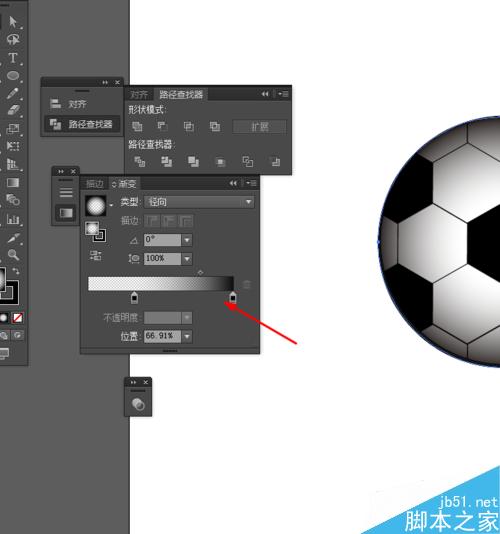Viewport: 500px width, 534px height.
Task: Click the Exclude shape mode icon
Action: (x=215, y=127)
